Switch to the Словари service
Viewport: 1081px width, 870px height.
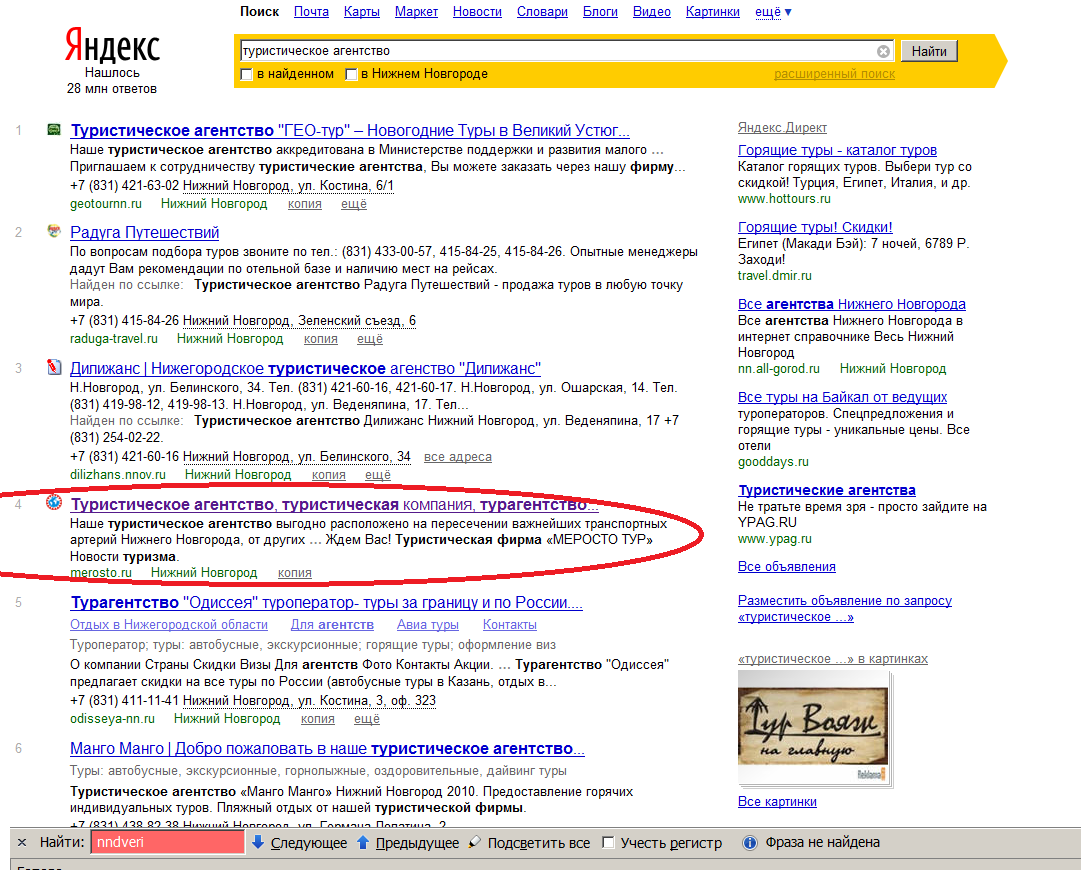[543, 12]
